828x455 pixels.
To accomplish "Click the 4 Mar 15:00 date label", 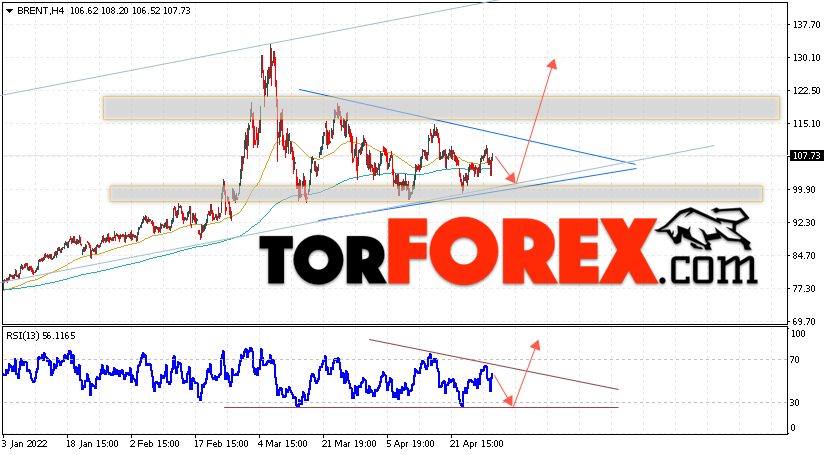I will click(x=283, y=444).
